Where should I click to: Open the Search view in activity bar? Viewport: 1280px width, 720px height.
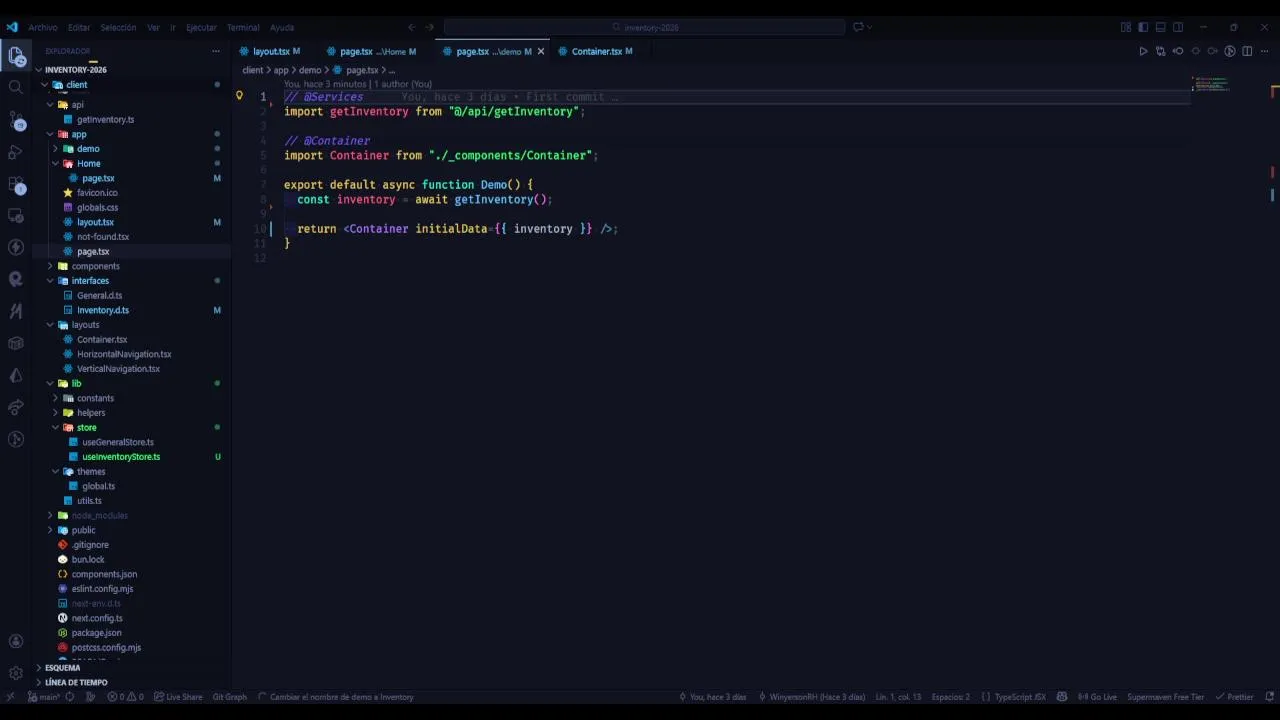[x=16, y=88]
